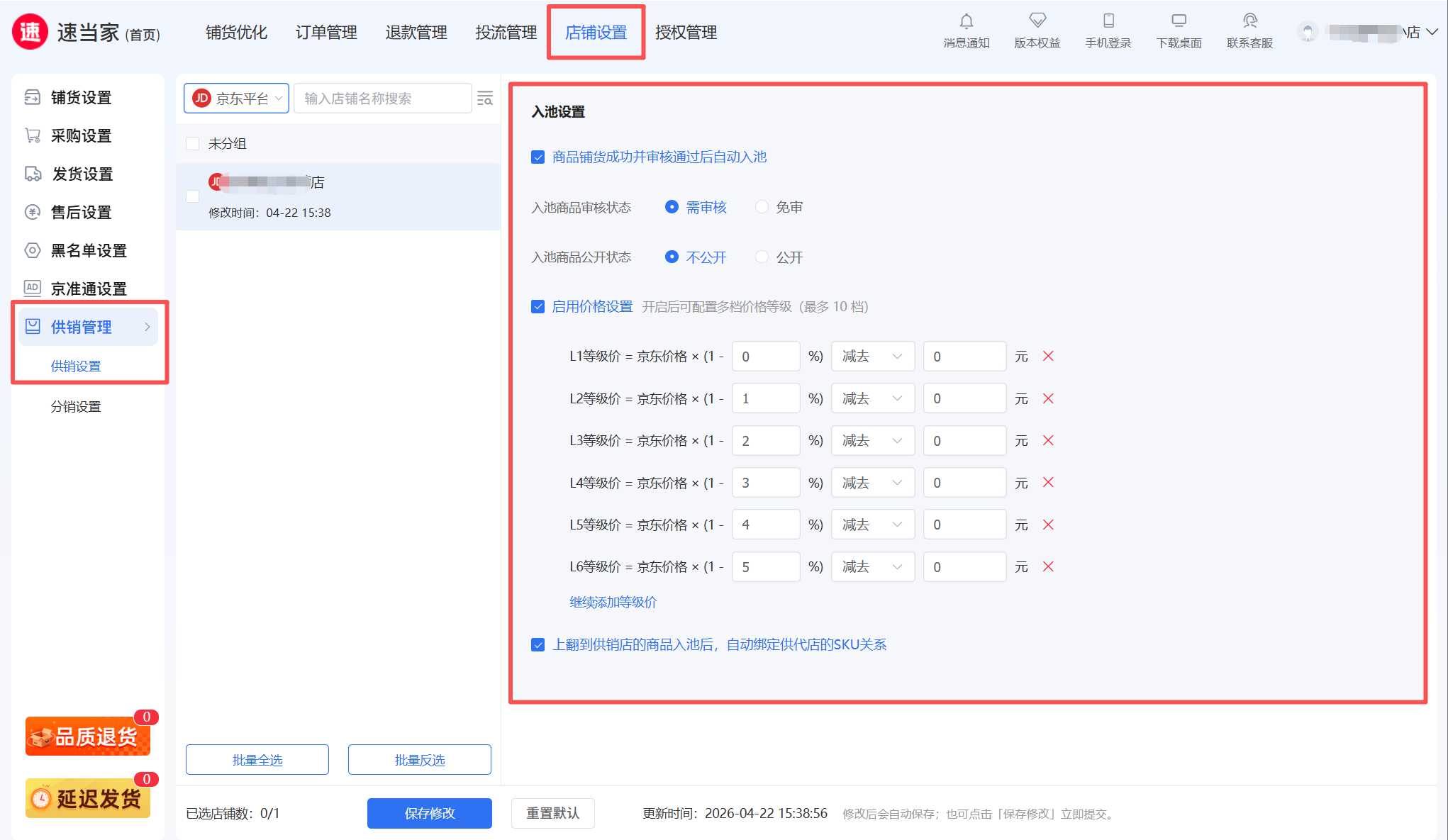Open the 品质退货 badge banner

[88, 737]
